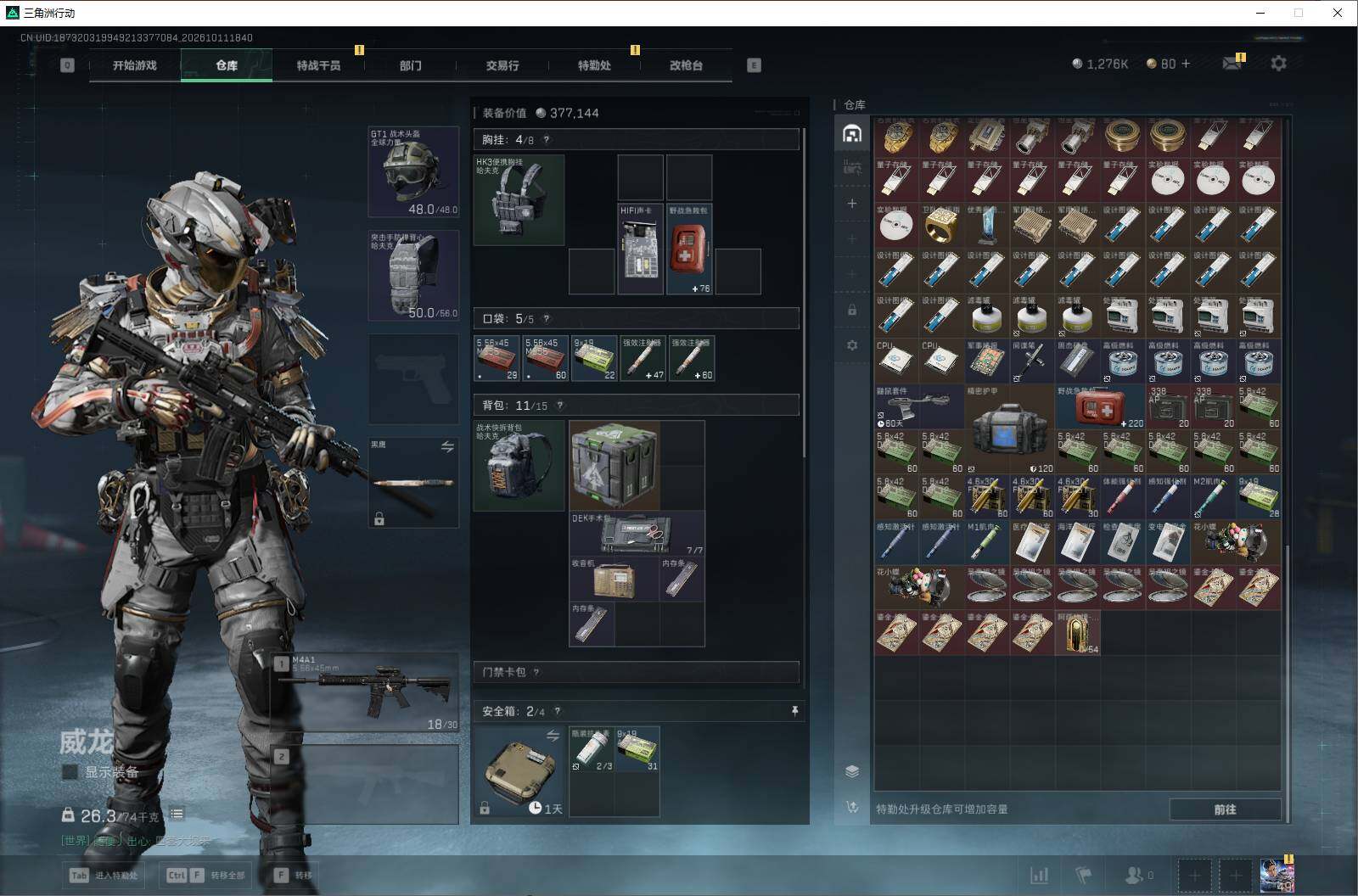The width and height of the screenshot is (1358, 896).
Task: Click the F 转移 shortcut button
Action: point(293,875)
